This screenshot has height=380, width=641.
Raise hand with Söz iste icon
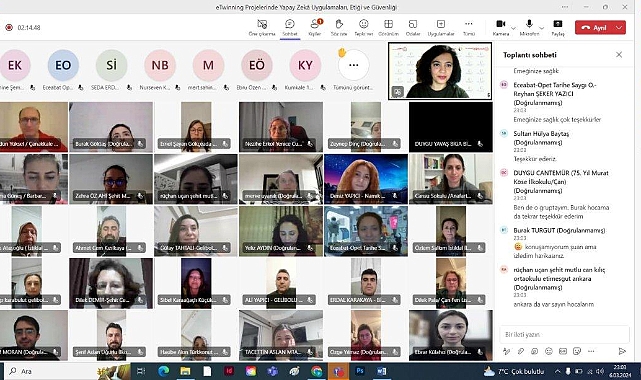click(x=339, y=27)
